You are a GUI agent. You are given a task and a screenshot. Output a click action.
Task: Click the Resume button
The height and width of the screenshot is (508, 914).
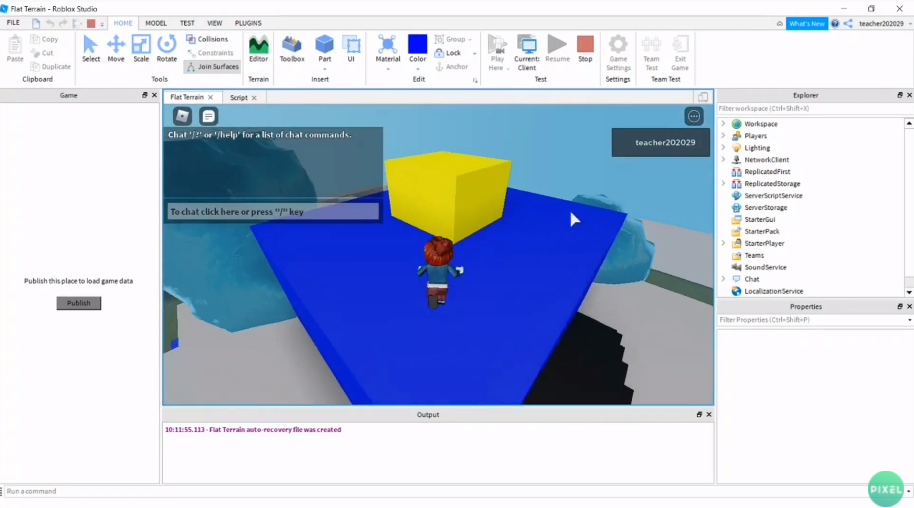(x=557, y=48)
